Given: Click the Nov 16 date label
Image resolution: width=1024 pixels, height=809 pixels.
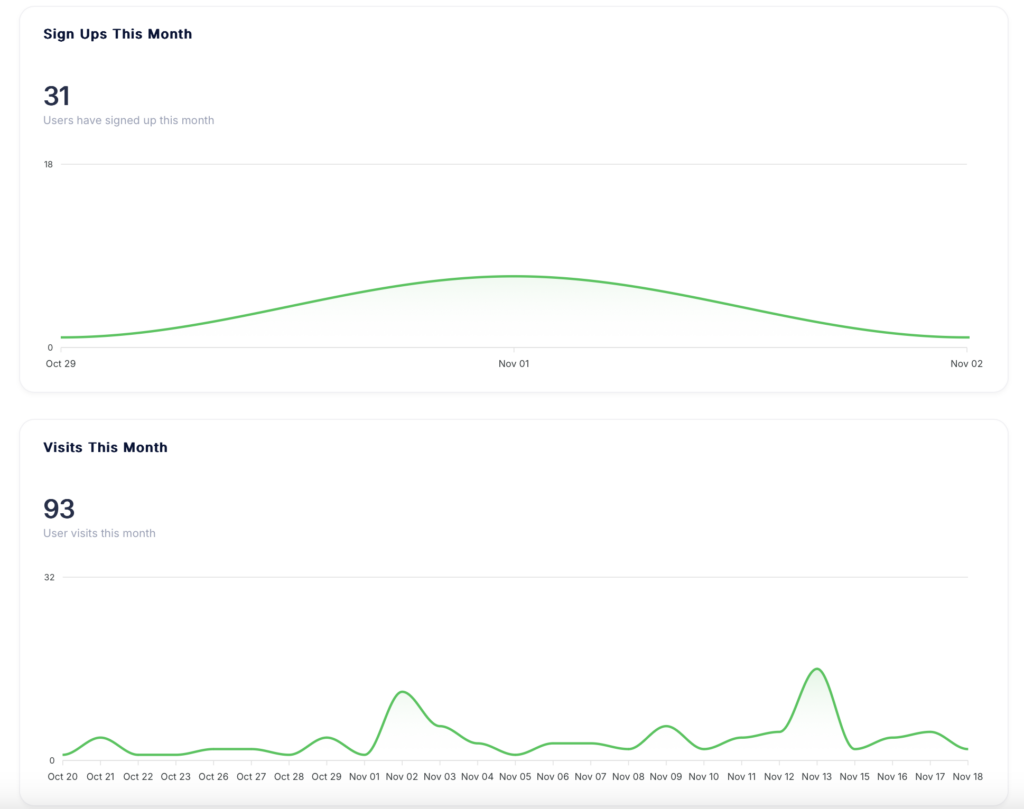Looking at the screenshot, I should pos(892,776).
